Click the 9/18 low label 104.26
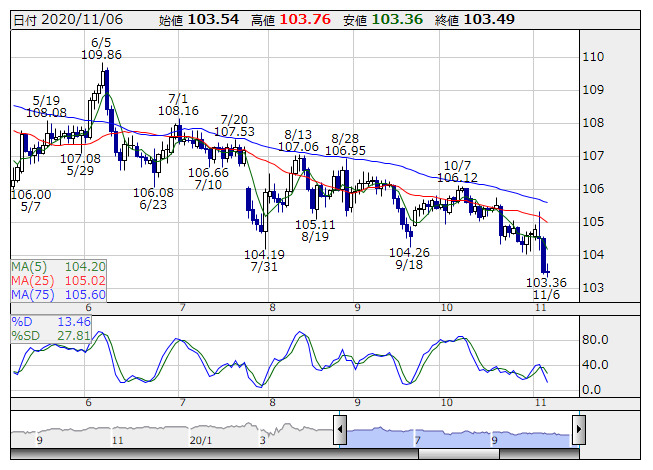The height and width of the screenshot is (470, 653). (x=409, y=253)
